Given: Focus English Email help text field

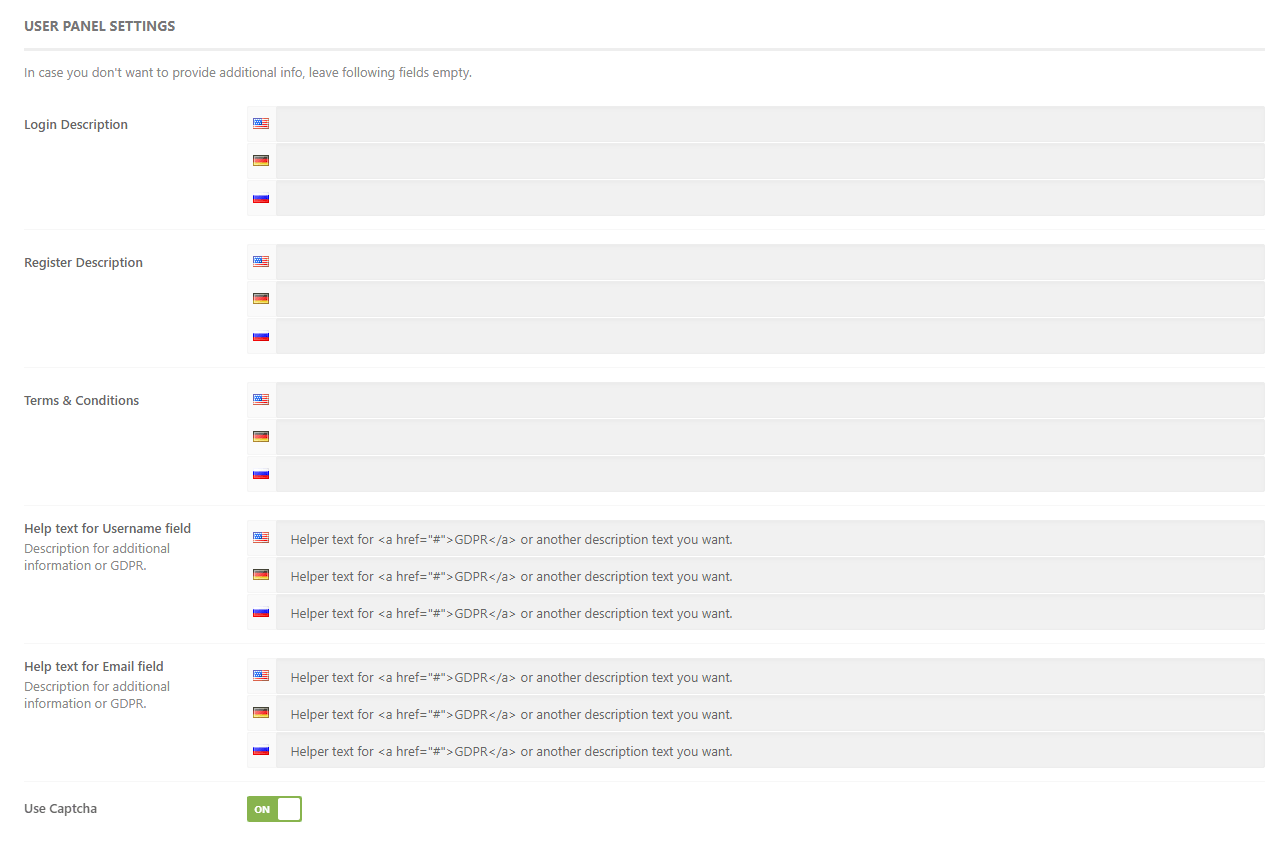Looking at the screenshot, I should pyautogui.click(x=770, y=677).
